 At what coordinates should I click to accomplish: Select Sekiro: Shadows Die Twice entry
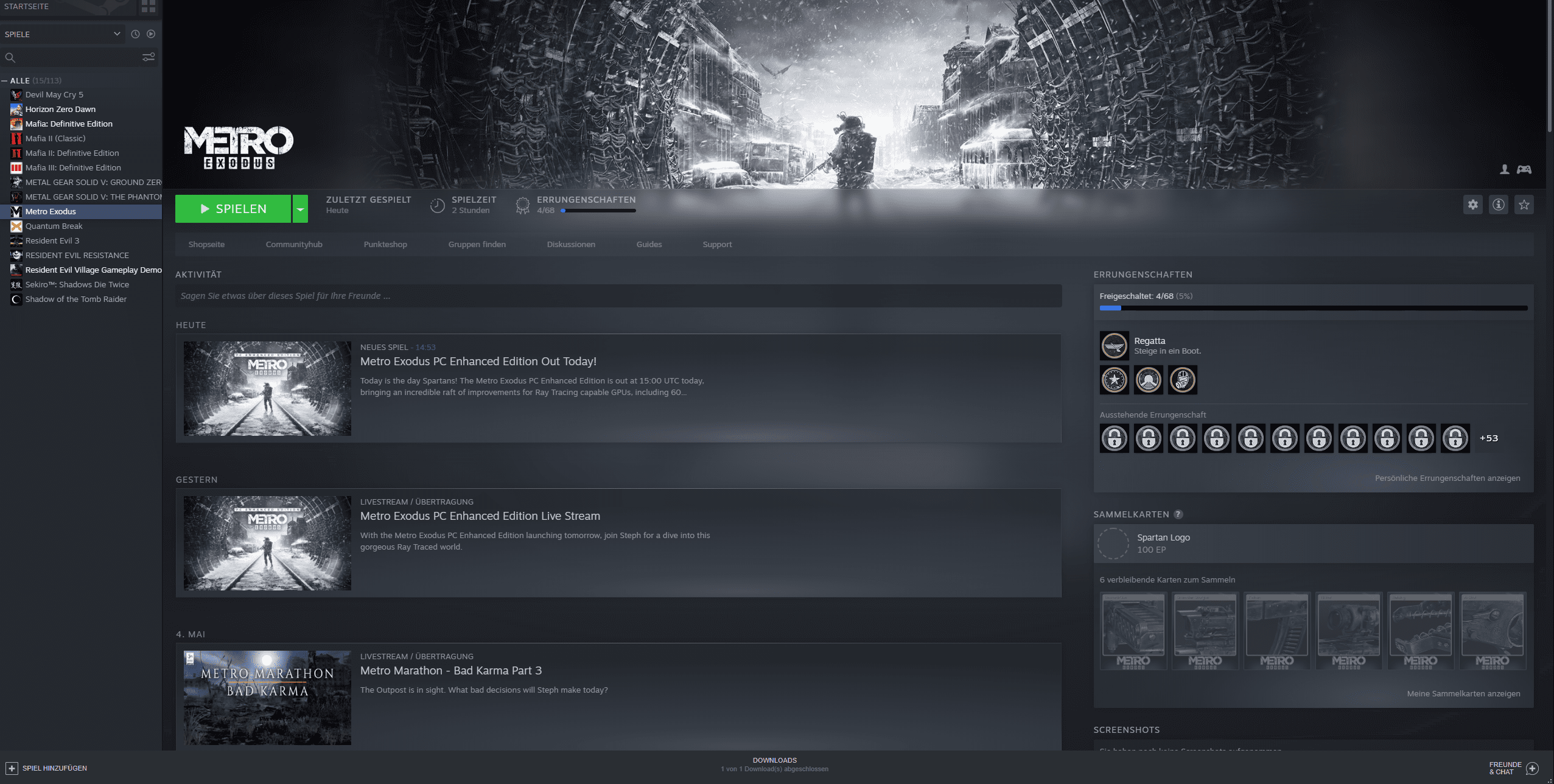coord(81,284)
